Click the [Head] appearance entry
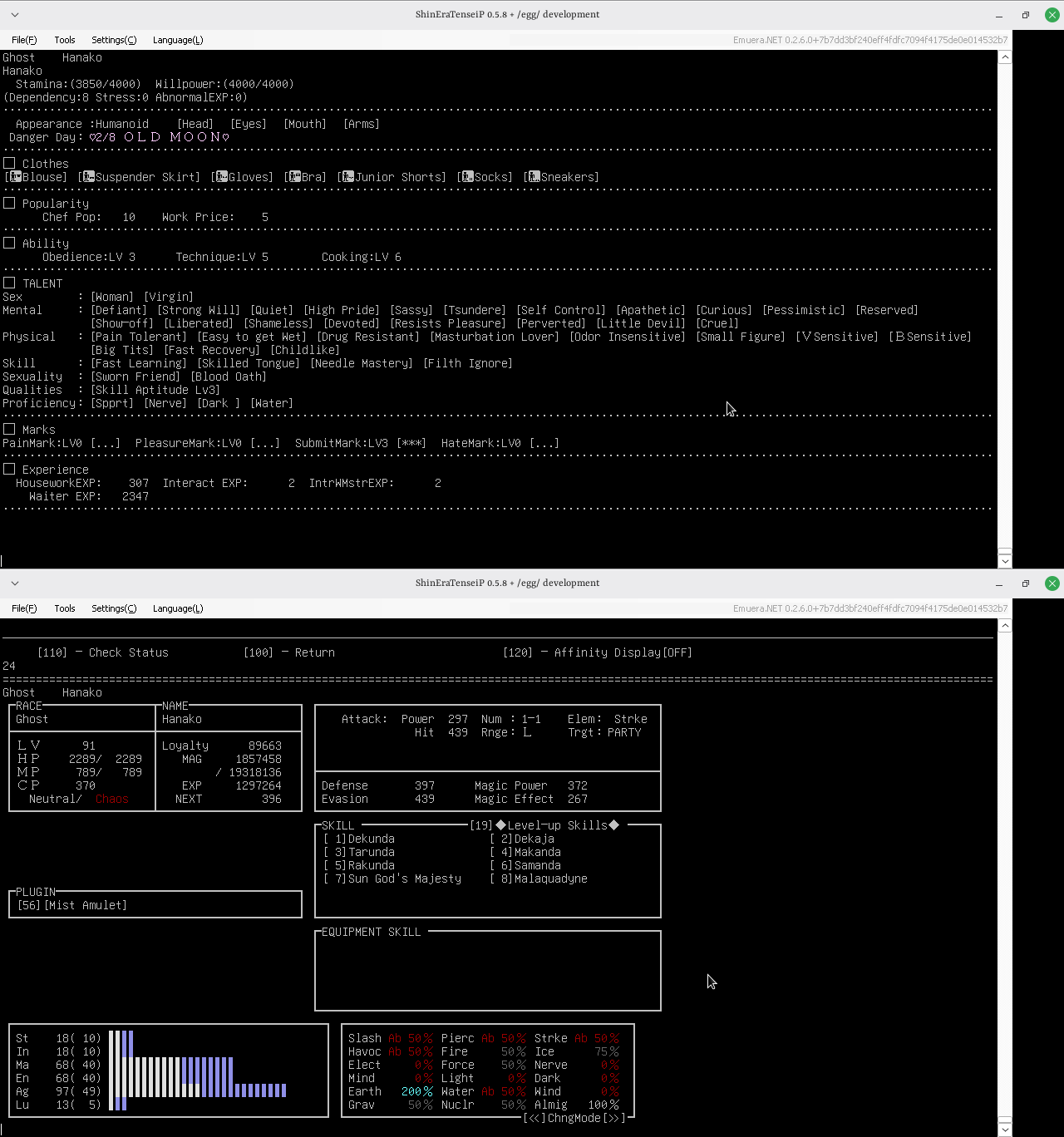 pyautogui.click(x=195, y=124)
